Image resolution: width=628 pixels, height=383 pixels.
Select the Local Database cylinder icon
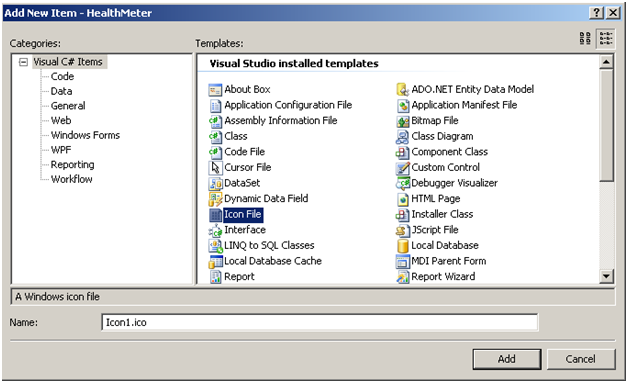click(403, 246)
